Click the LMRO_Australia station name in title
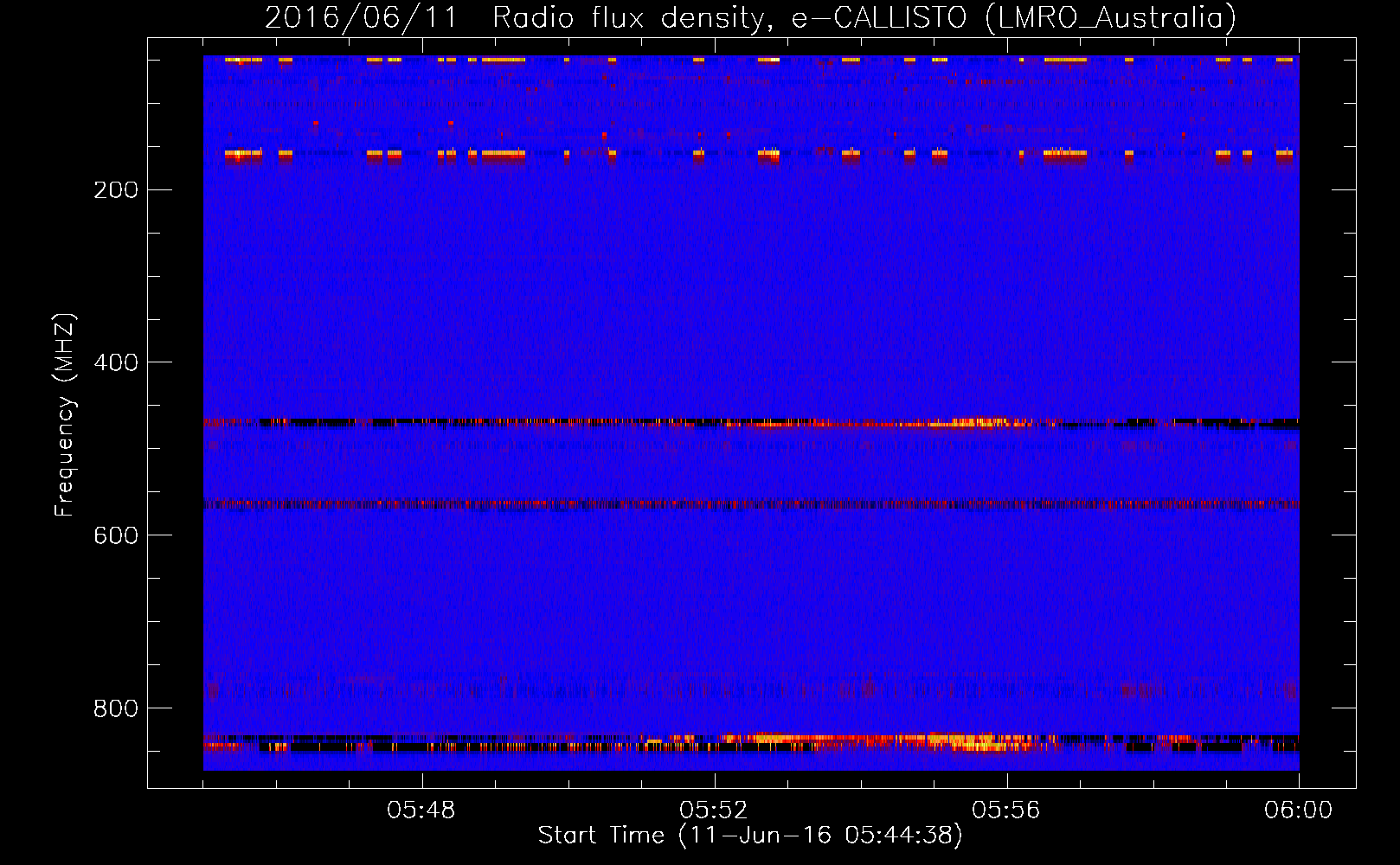The width and height of the screenshot is (1400, 865). [1110, 18]
